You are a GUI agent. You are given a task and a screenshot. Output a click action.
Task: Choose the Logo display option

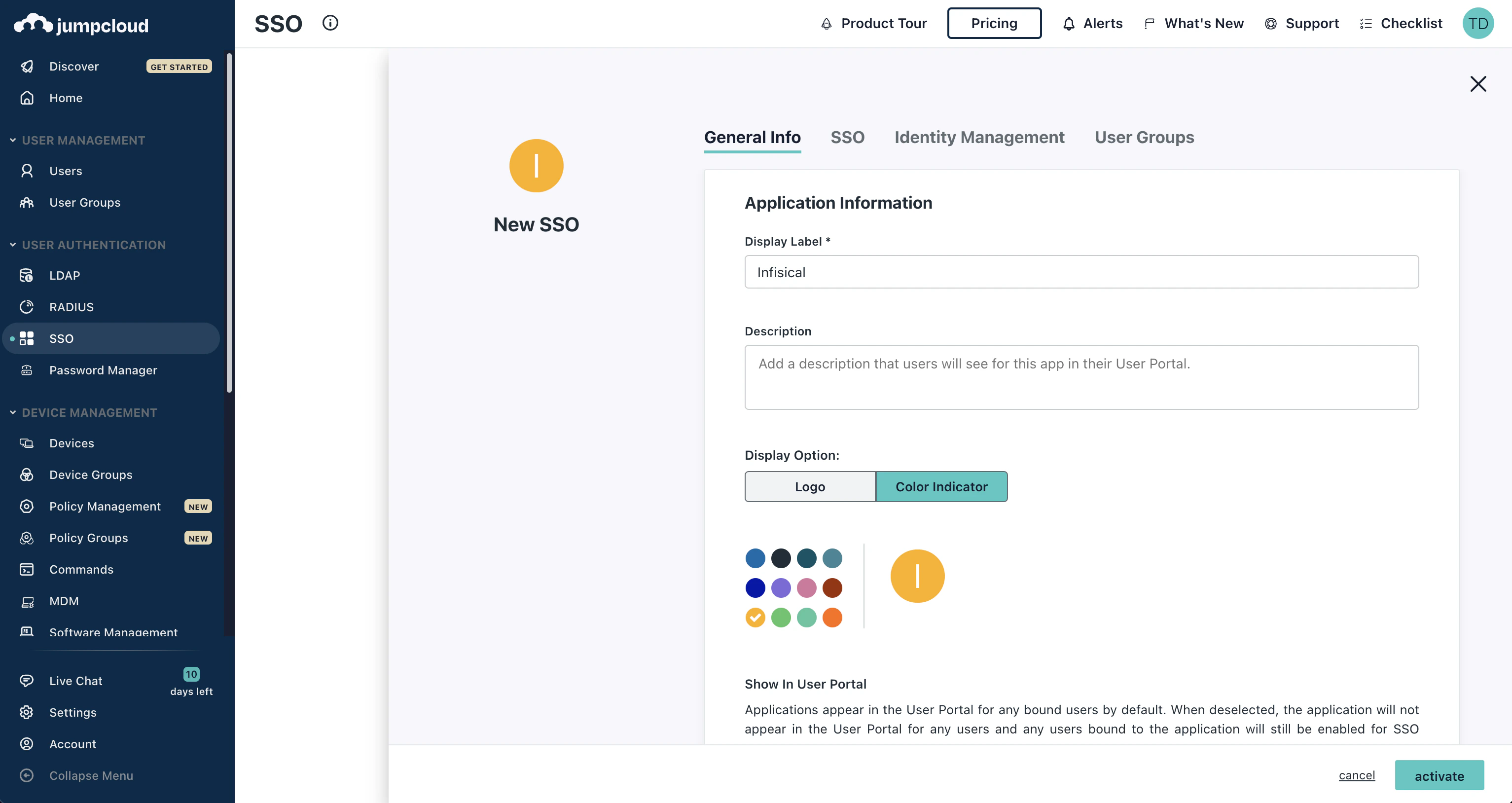pyautogui.click(x=810, y=487)
